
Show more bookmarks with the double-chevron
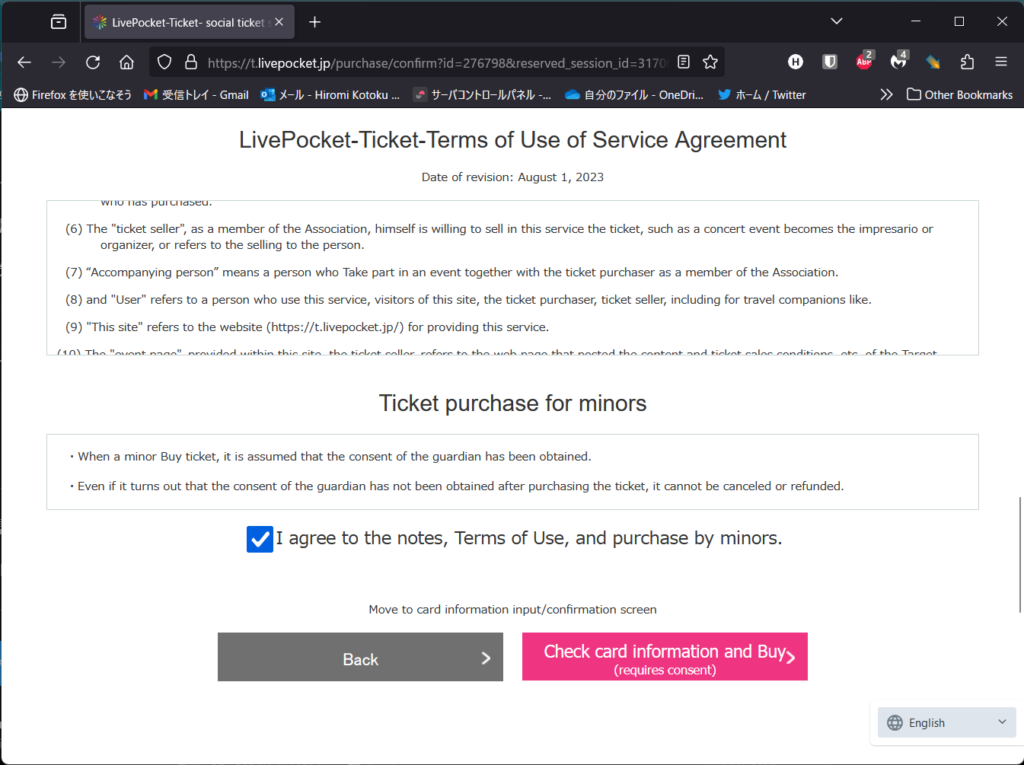coord(886,95)
